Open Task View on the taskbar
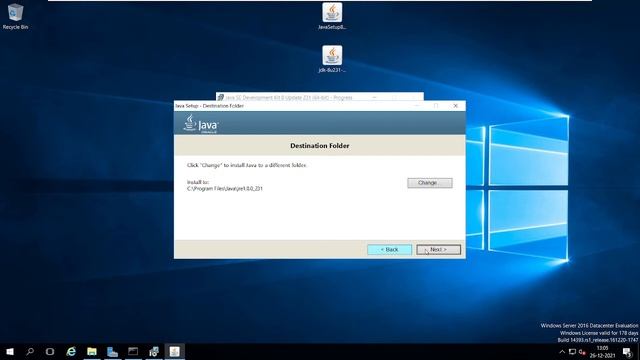This screenshot has width=640, height=360. pos(50,351)
